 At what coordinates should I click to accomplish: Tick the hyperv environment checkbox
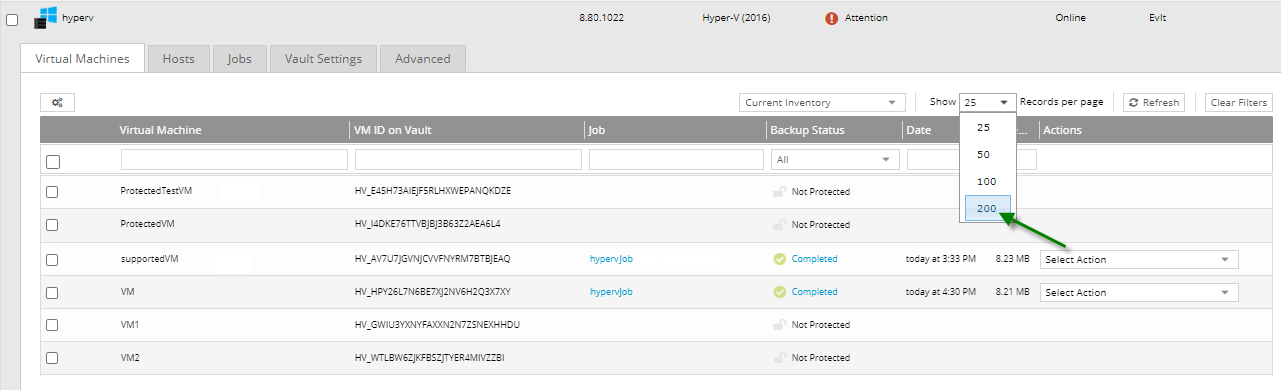[12, 19]
